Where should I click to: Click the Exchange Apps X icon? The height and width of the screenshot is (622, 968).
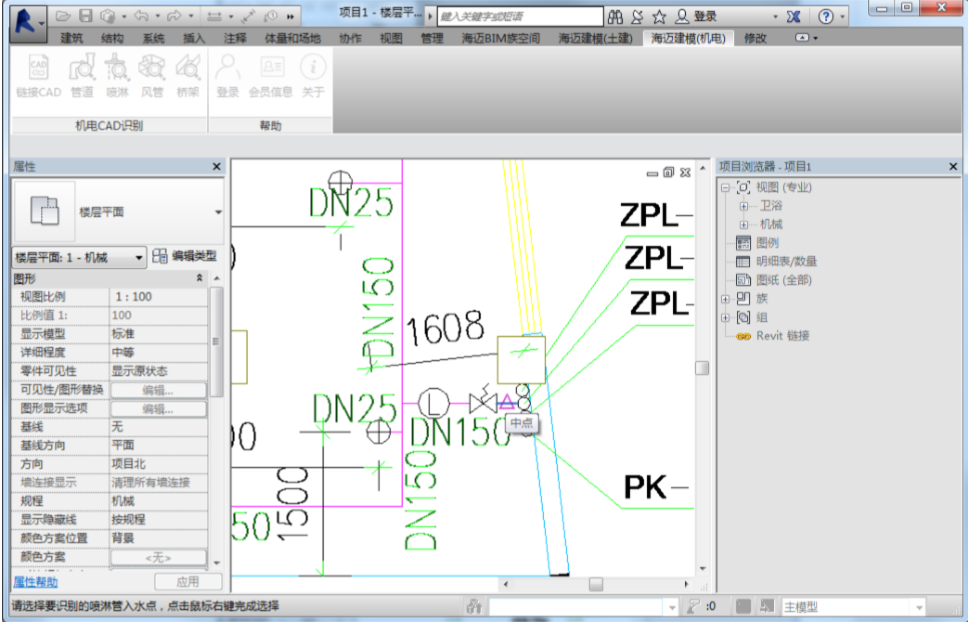tap(794, 17)
